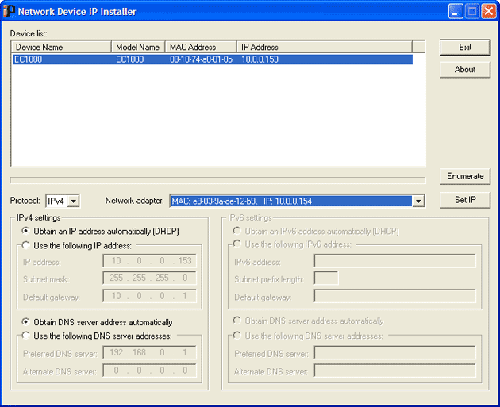Choose Obtain DNS server address automatically
500x407 pixels.
pos(26,322)
